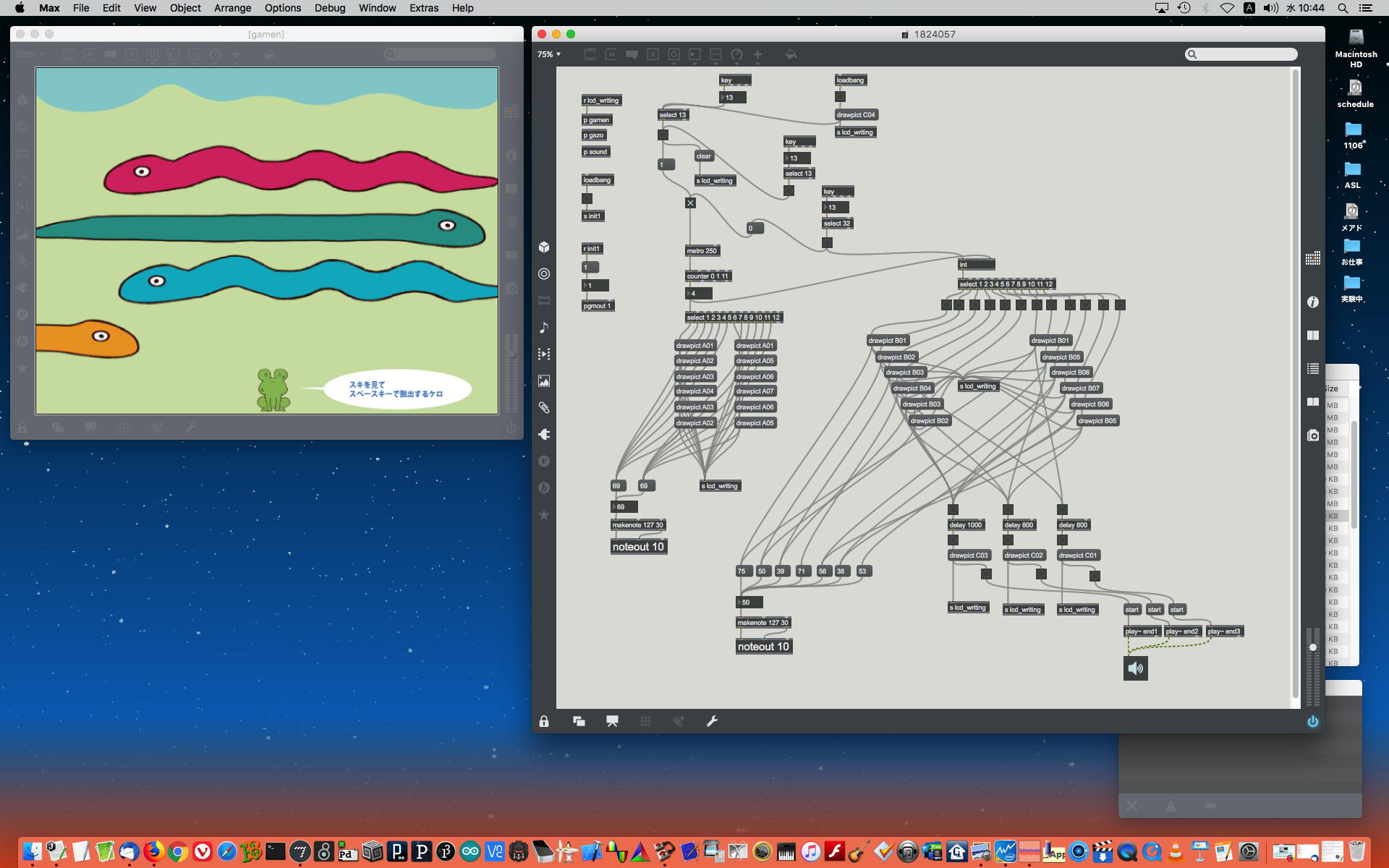The width and height of the screenshot is (1389, 868).
Task: Click the speaker ezdac~ audio toggle
Action: point(1135,668)
